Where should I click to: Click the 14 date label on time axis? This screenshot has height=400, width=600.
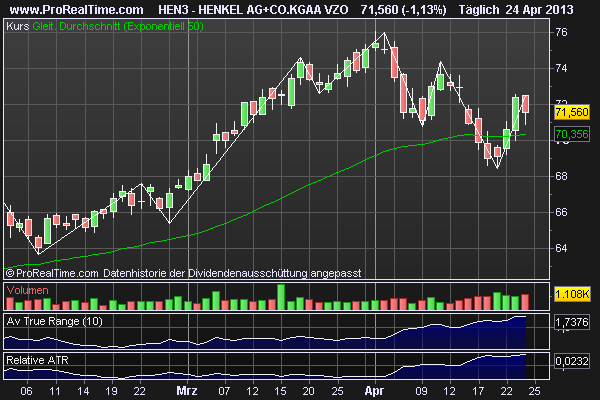pyautogui.click(x=83, y=391)
